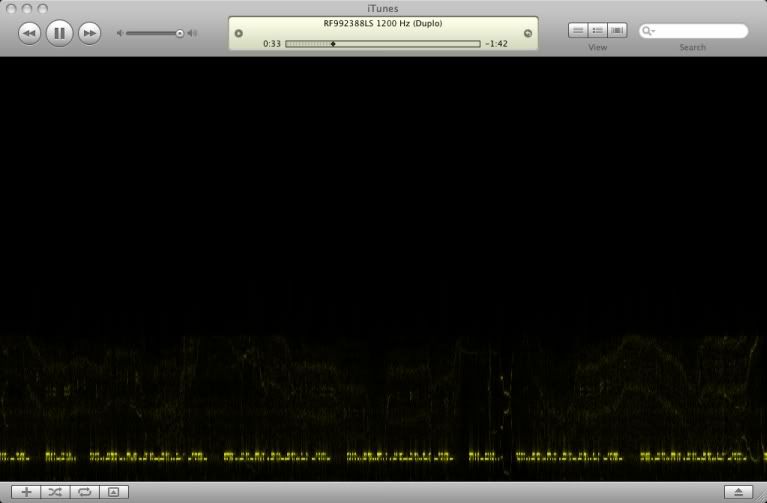
Task: Show the artwork viewer panel
Action: pos(113,492)
